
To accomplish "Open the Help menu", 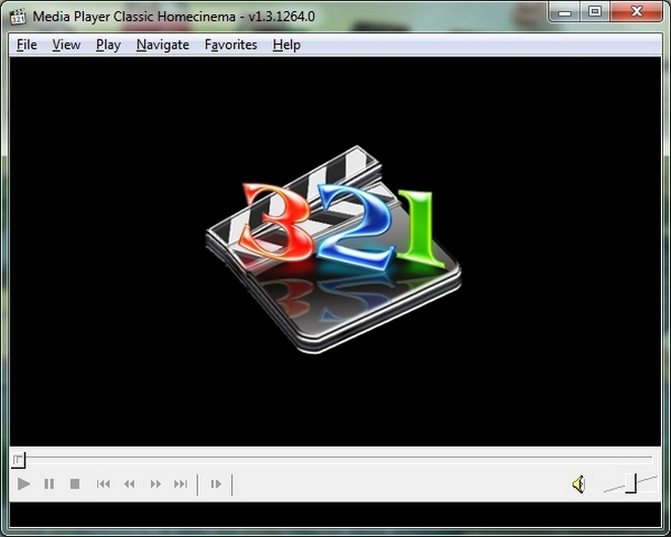I will tap(286, 45).
